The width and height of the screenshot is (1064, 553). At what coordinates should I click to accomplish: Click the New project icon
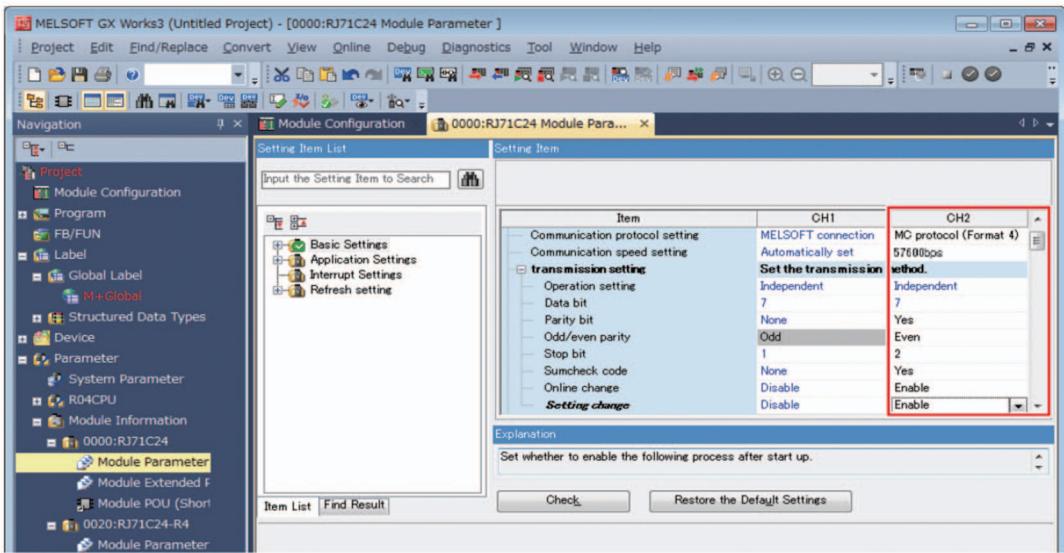35,75
